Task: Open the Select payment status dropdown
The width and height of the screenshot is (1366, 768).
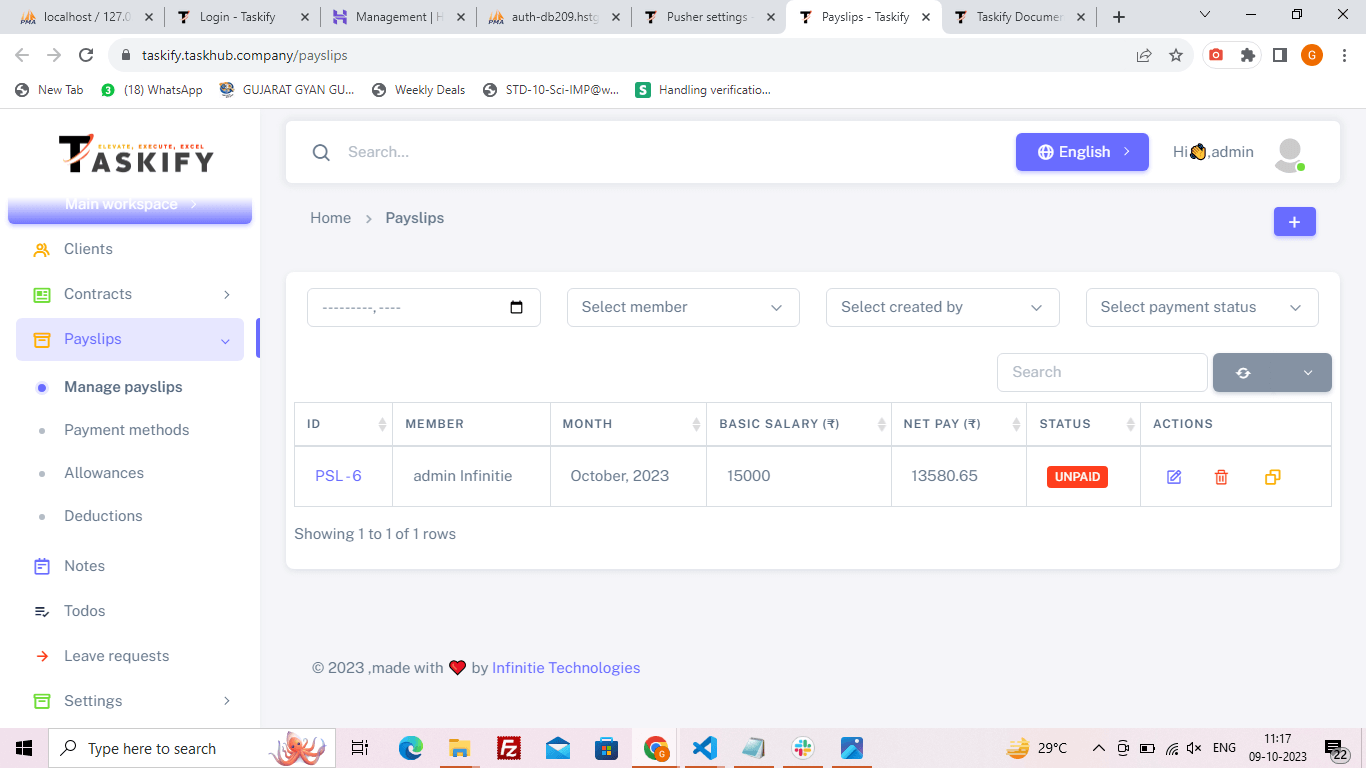Action: [x=1201, y=307]
